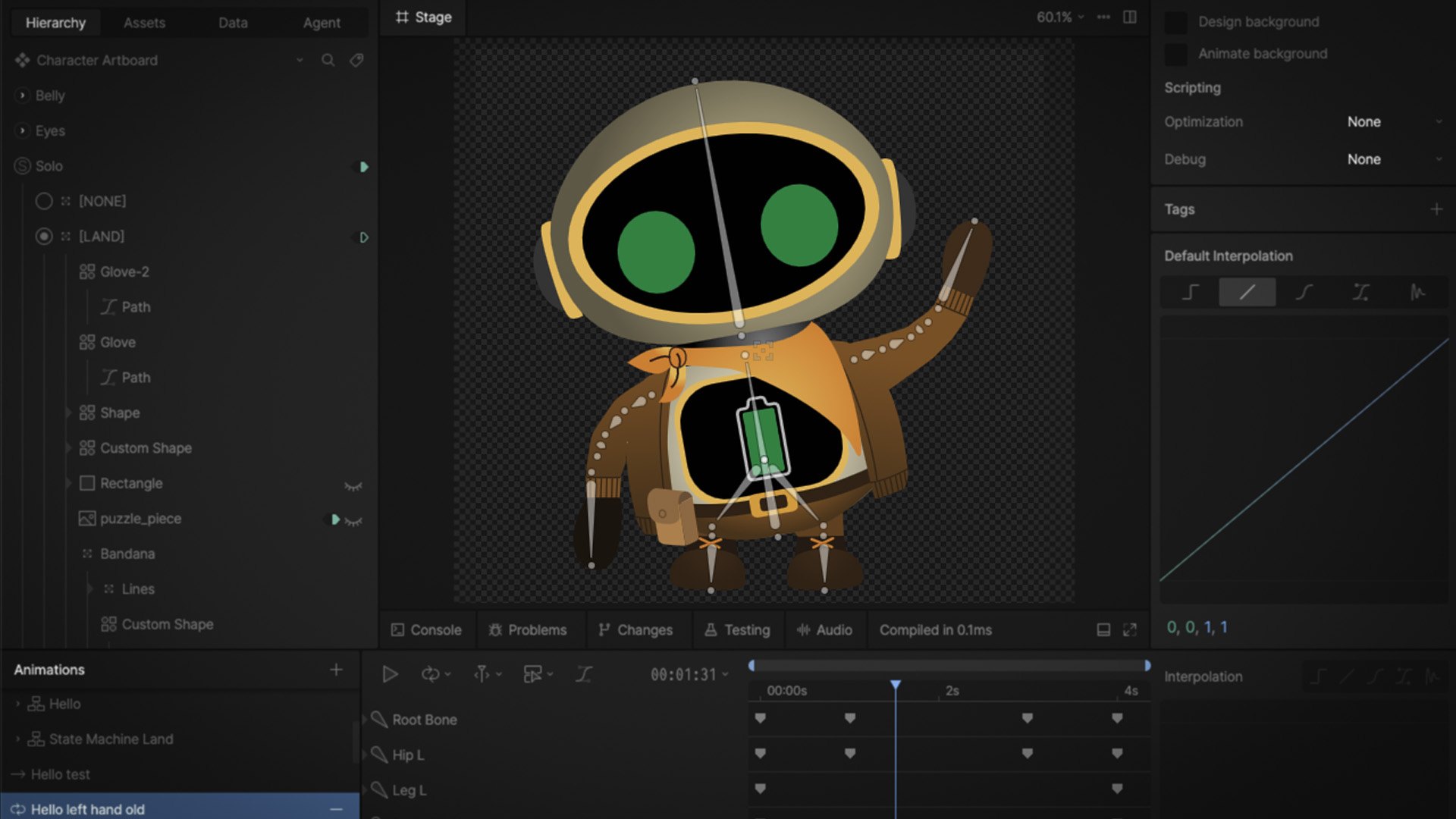Click the add animation plus icon
This screenshot has width=1456, height=819.
pyautogui.click(x=336, y=670)
